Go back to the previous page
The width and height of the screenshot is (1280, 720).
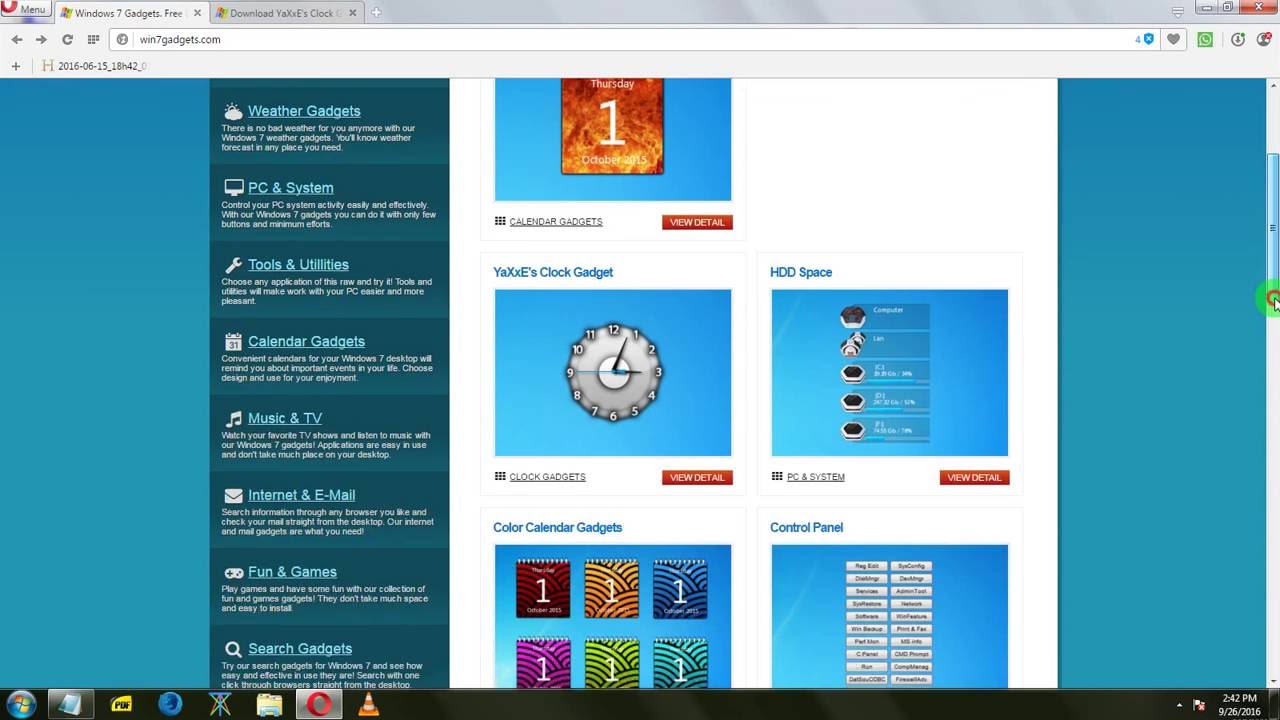pyautogui.click(x=16, y=39)
